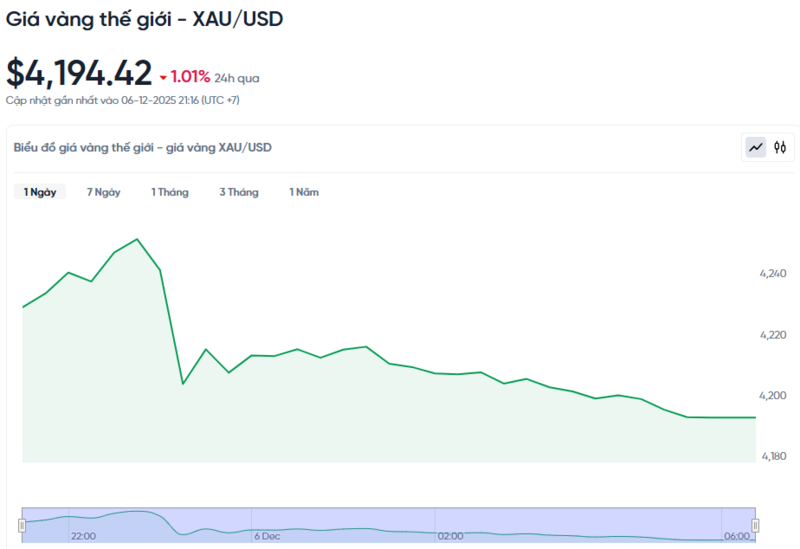Screen dimensions: 800x549
Task: Click the chart's highest peak point
Action: [137, 239]
